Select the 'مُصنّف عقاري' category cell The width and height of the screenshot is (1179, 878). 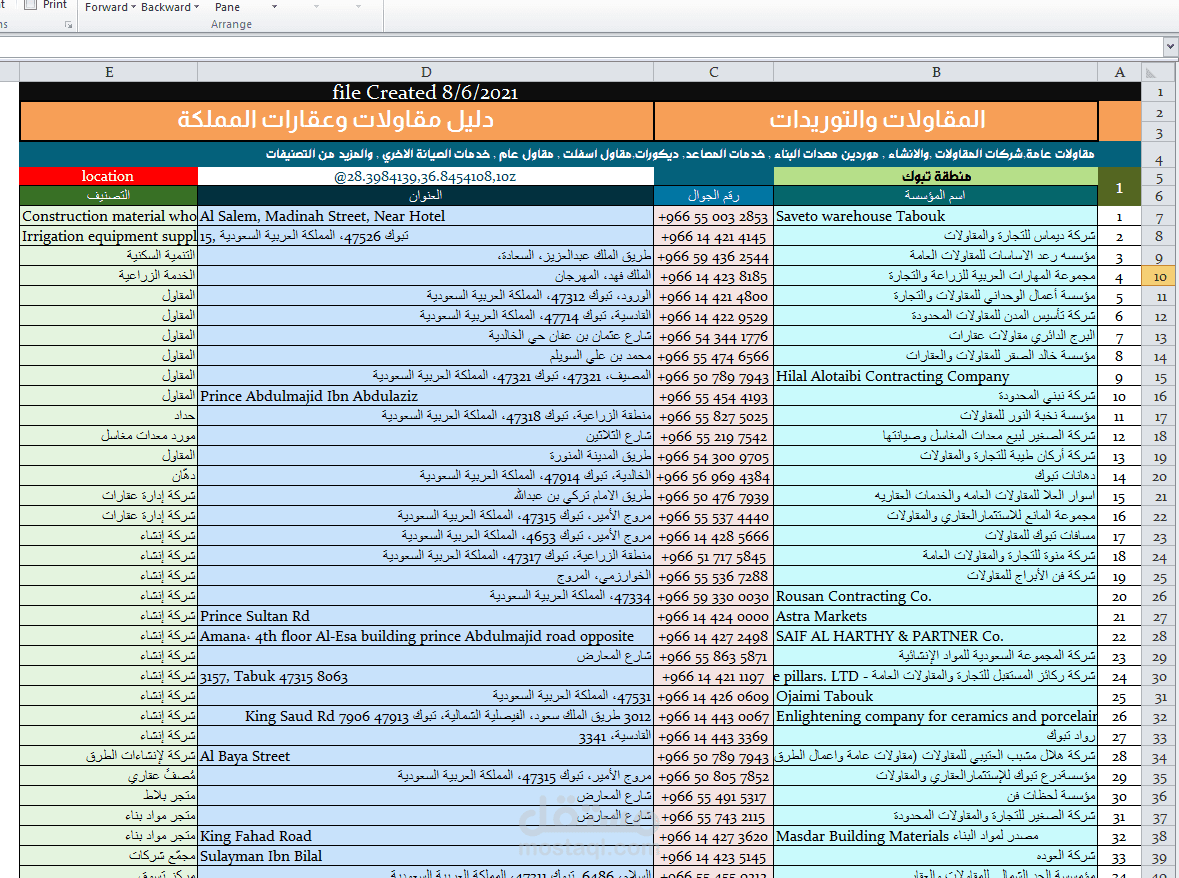tap(108, 777)
